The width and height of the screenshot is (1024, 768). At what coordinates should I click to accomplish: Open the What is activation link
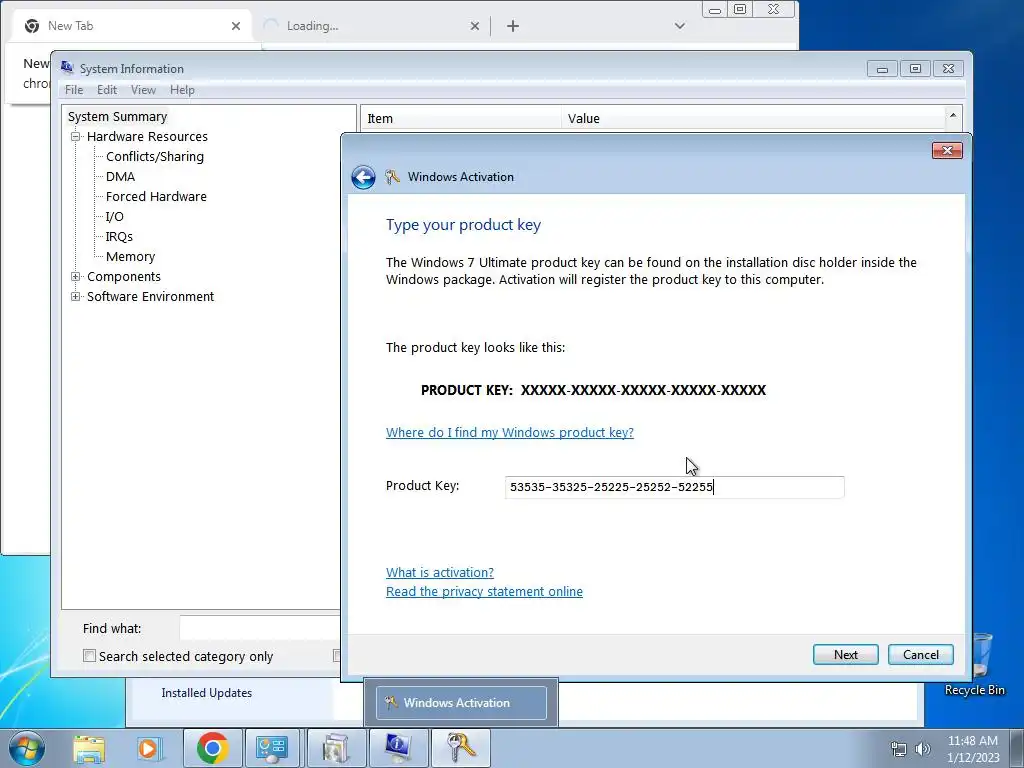[440, 572]
